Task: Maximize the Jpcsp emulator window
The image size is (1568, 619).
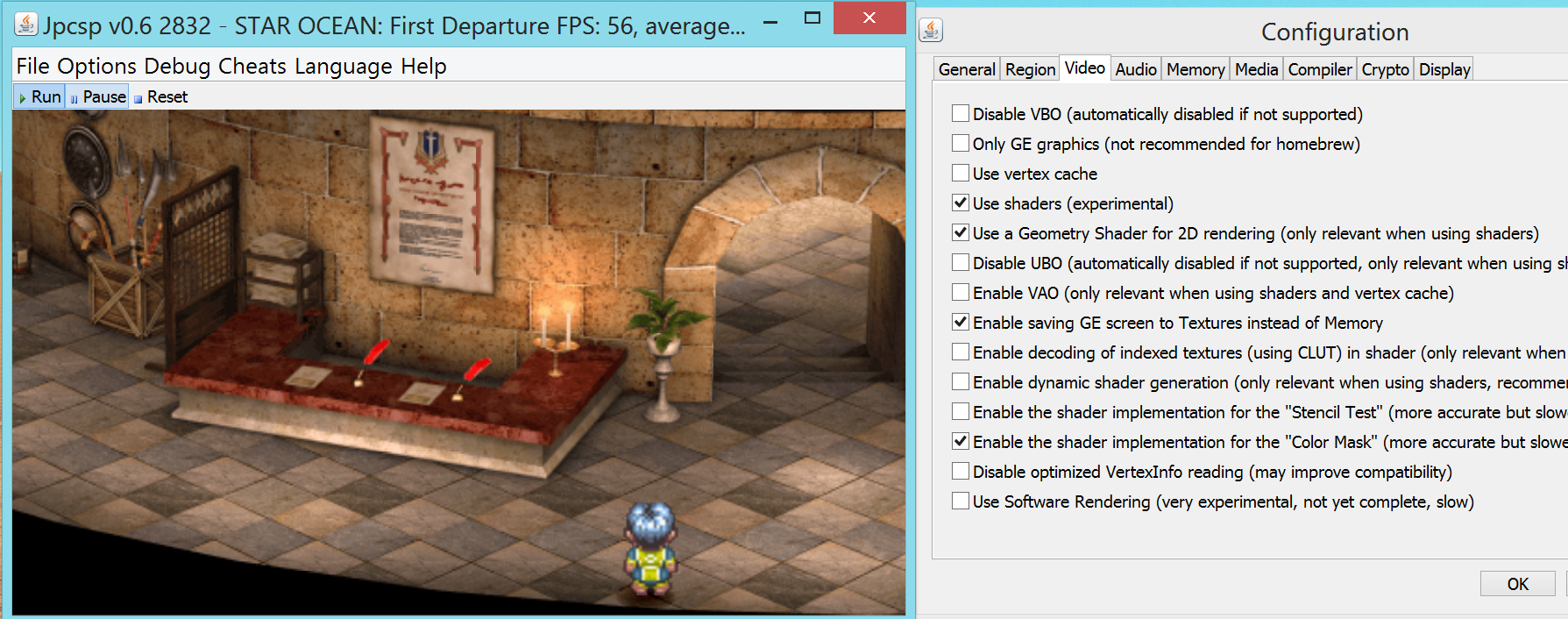Action: click(812, 18)
